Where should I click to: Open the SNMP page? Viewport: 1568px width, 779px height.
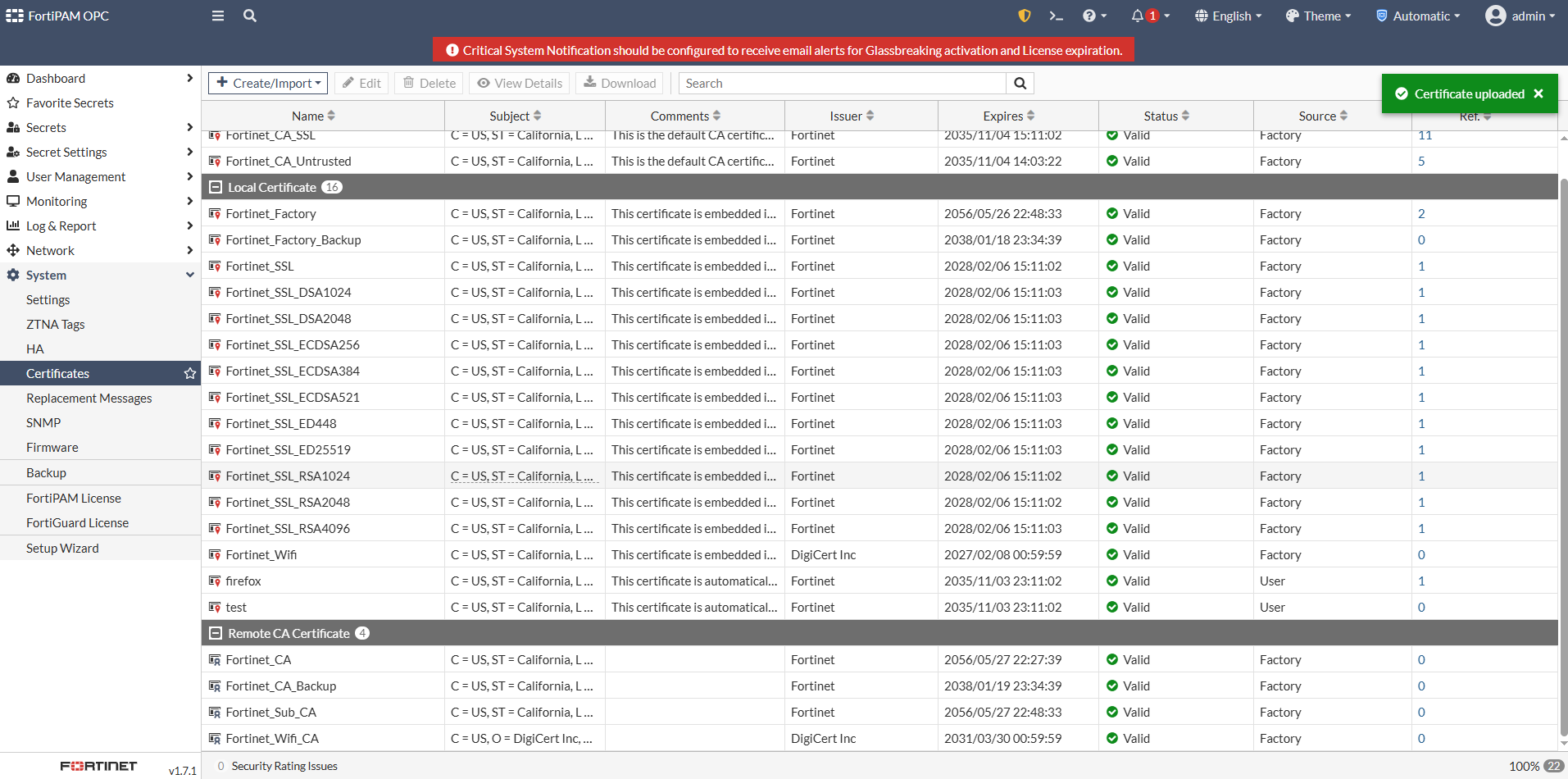(43, 422)
